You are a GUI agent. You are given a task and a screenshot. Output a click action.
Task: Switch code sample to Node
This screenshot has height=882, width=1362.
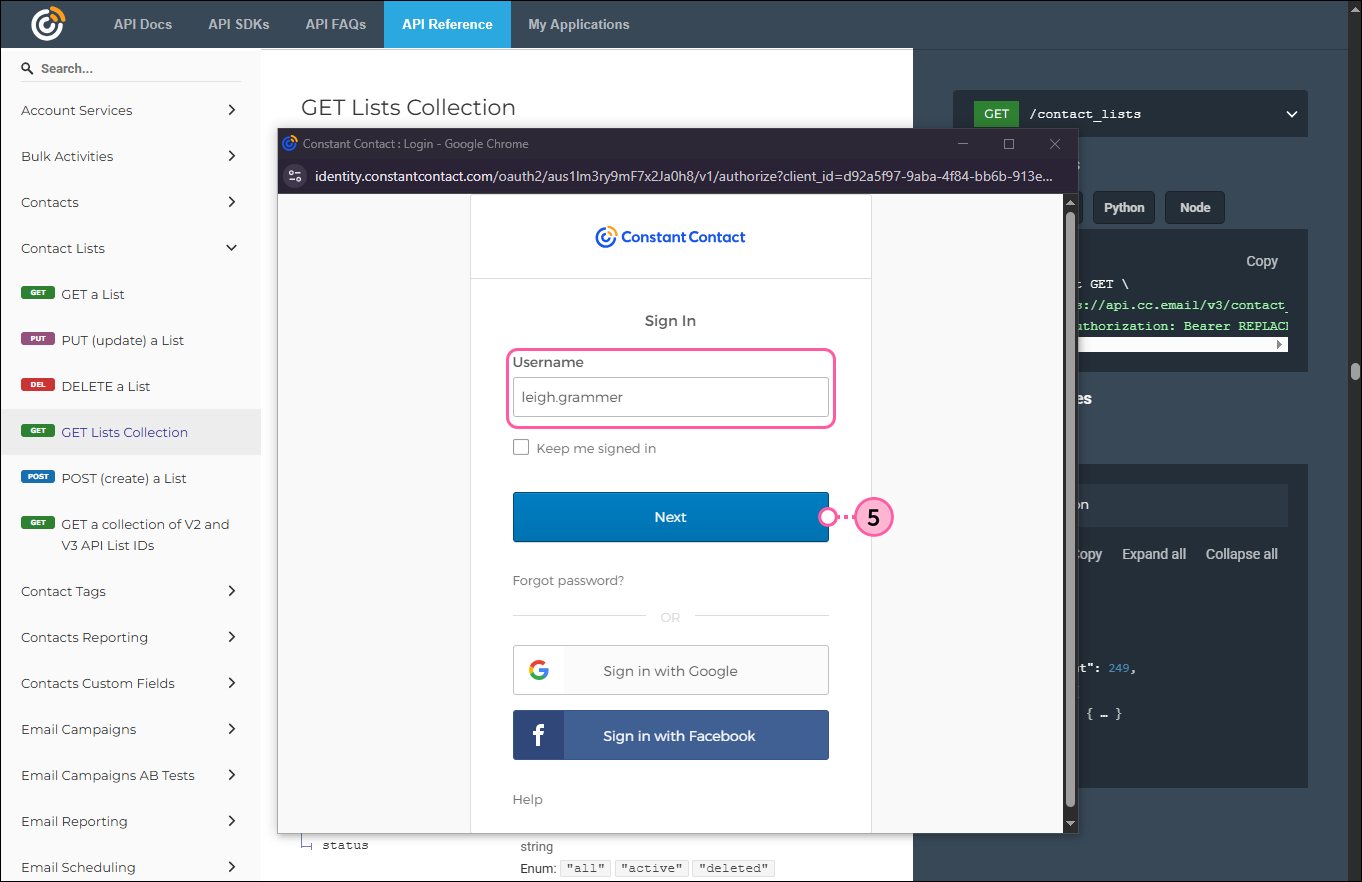[1195, 208]
